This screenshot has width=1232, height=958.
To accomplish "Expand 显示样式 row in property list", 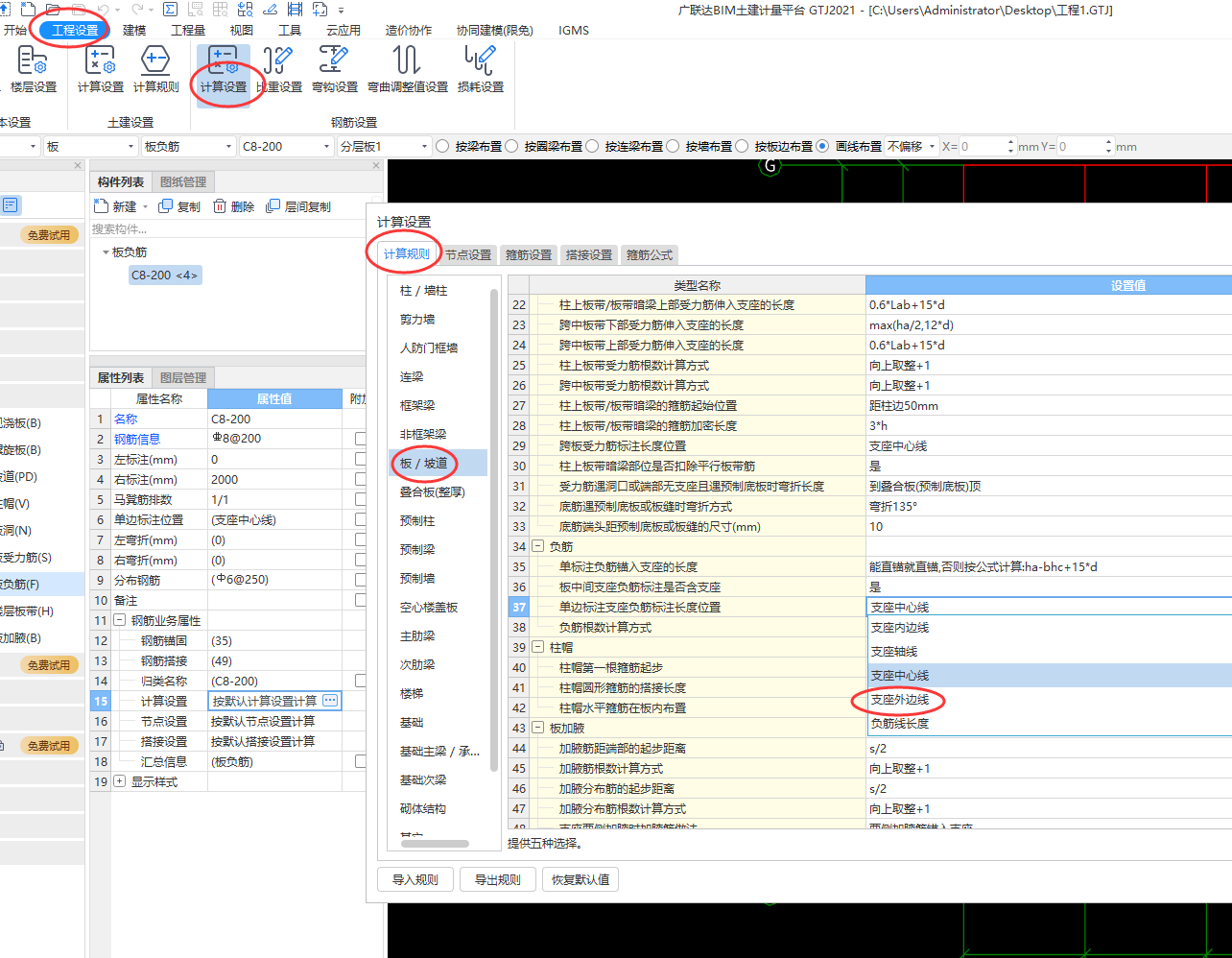I will (x=119, y=781).
